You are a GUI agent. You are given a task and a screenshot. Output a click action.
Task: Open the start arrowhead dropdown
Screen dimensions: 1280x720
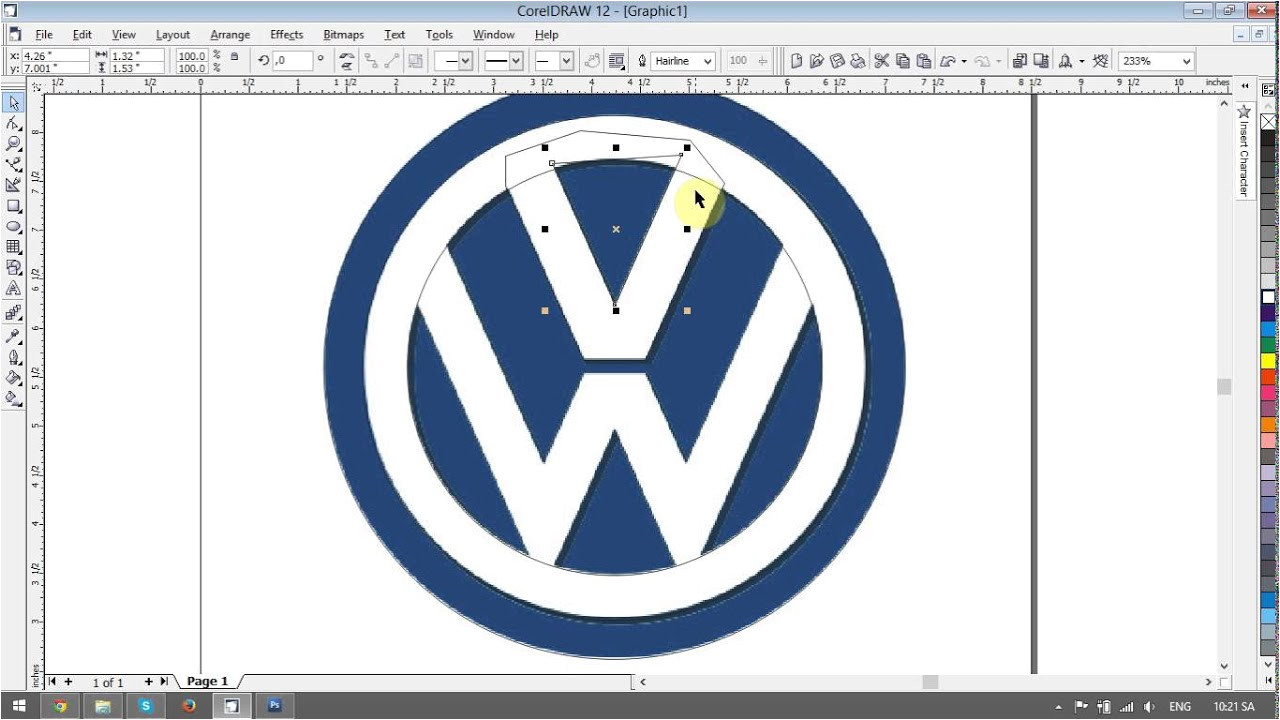(x=465, y=61)
